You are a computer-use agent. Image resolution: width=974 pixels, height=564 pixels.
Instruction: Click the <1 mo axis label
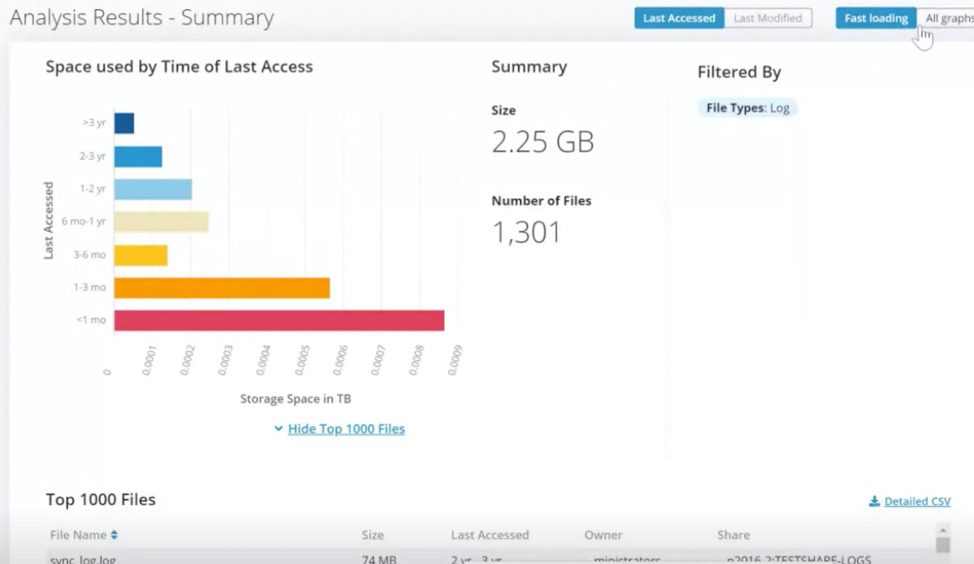coord(91,320)
